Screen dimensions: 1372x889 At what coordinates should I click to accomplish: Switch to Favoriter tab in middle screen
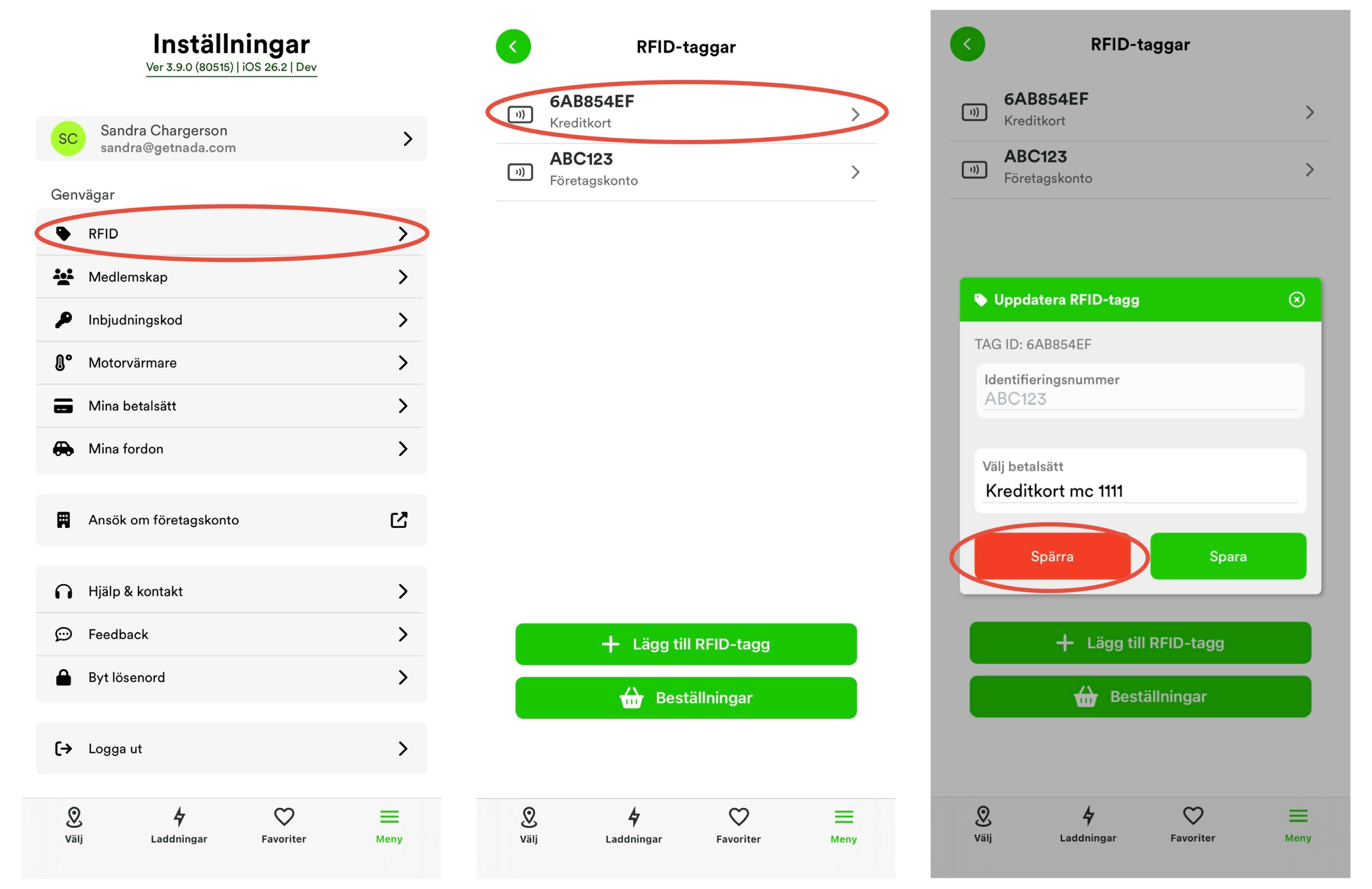[738, 825]
